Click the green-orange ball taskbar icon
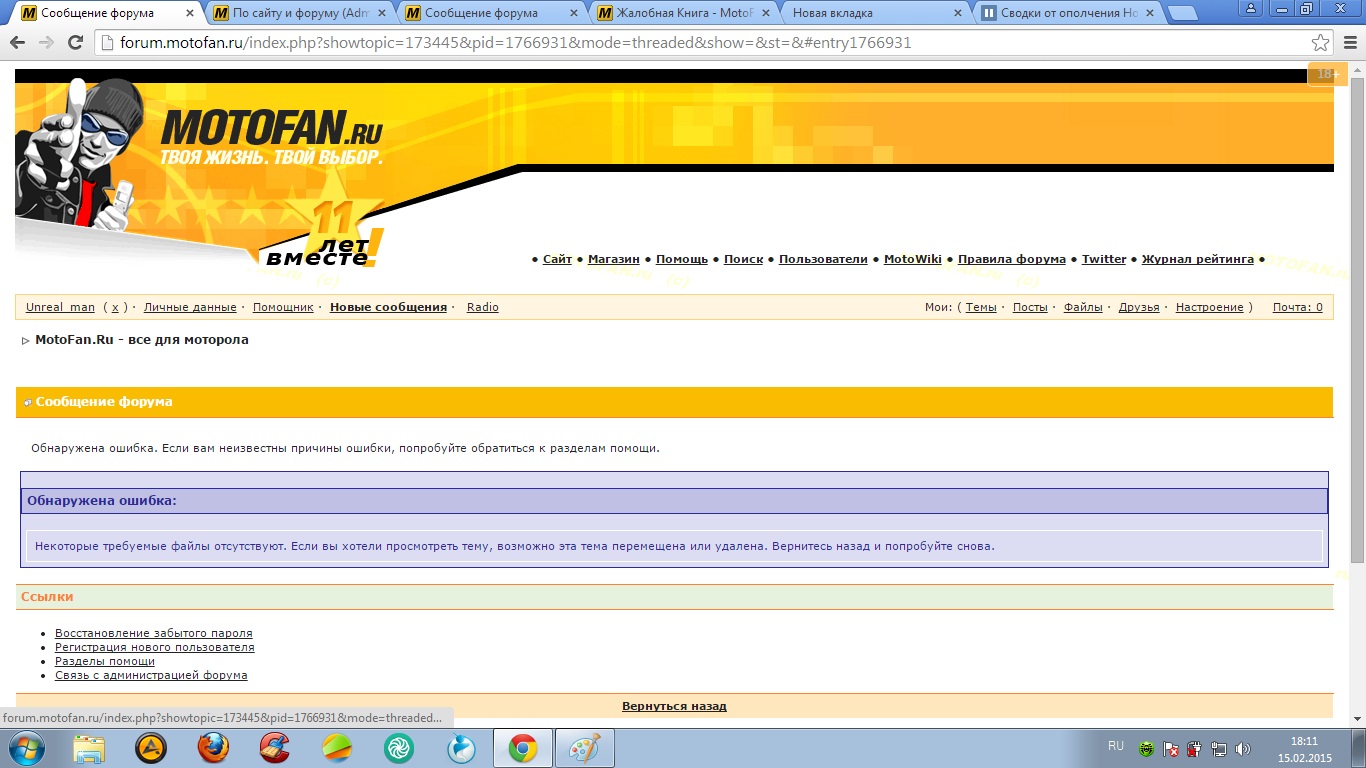Viewport: 1366px width, 768px height. click(337, 748)
